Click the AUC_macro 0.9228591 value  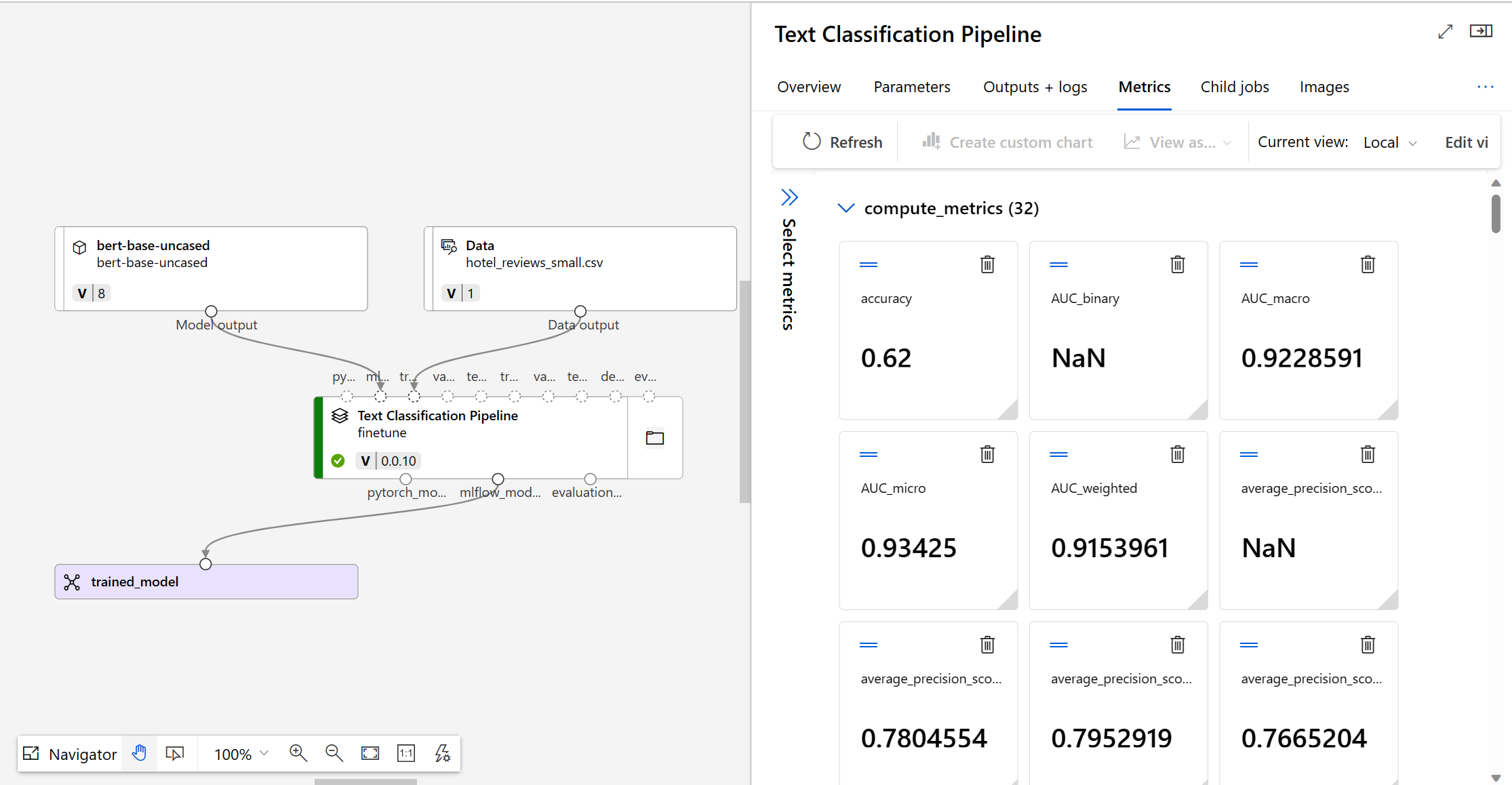(x=1302, y=358)
